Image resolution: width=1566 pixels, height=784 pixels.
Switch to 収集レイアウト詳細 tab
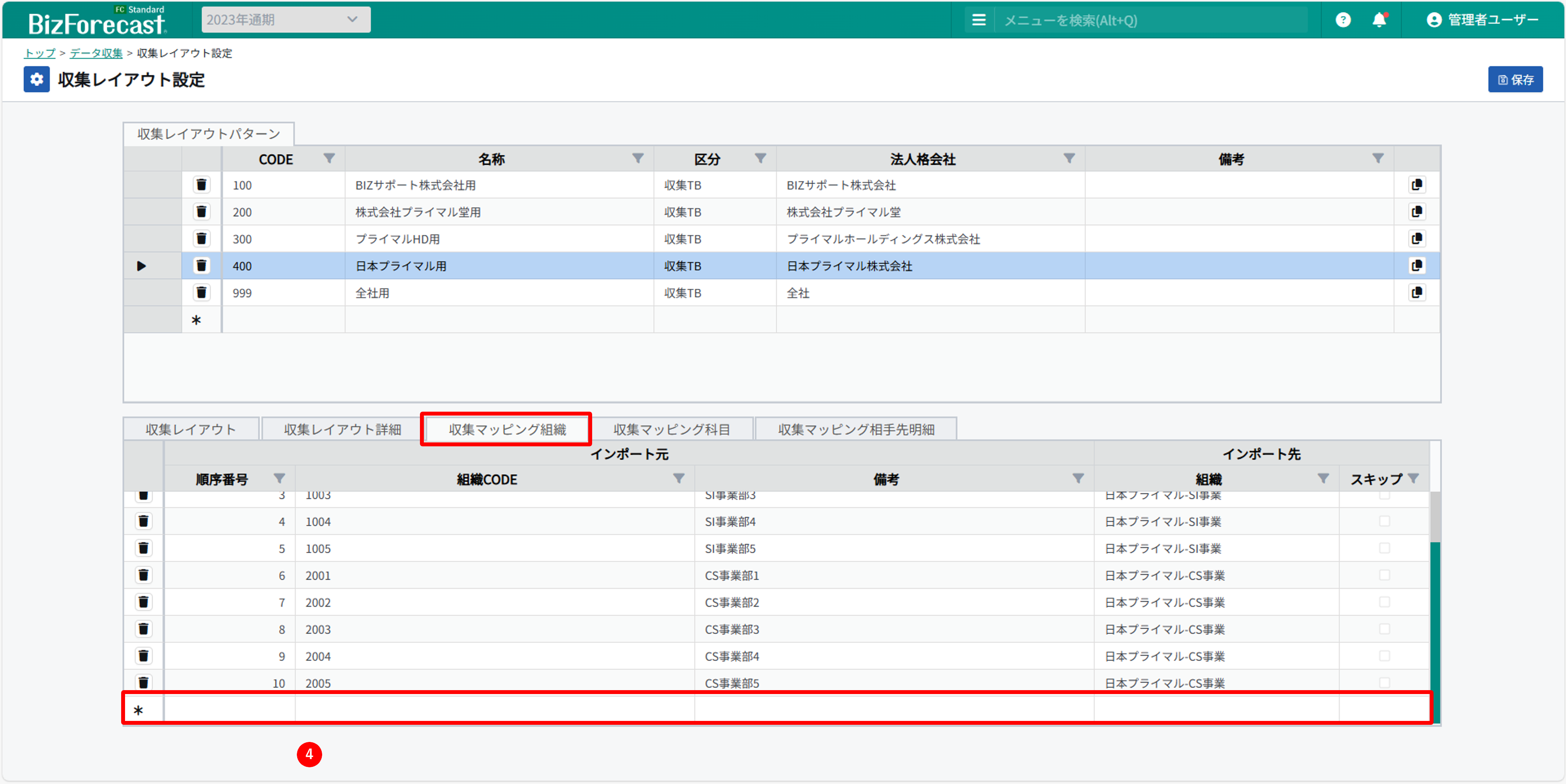[x=342, y=429]
